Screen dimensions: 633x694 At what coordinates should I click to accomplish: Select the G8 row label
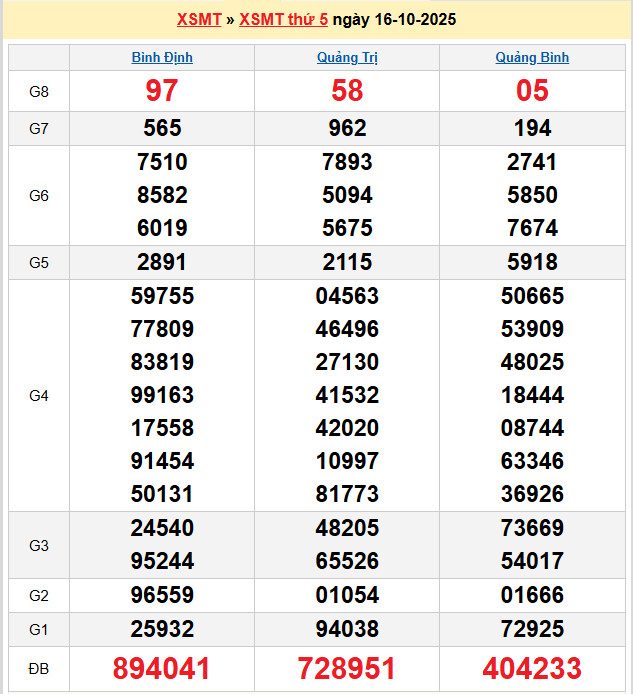click(x=39, y=91)
